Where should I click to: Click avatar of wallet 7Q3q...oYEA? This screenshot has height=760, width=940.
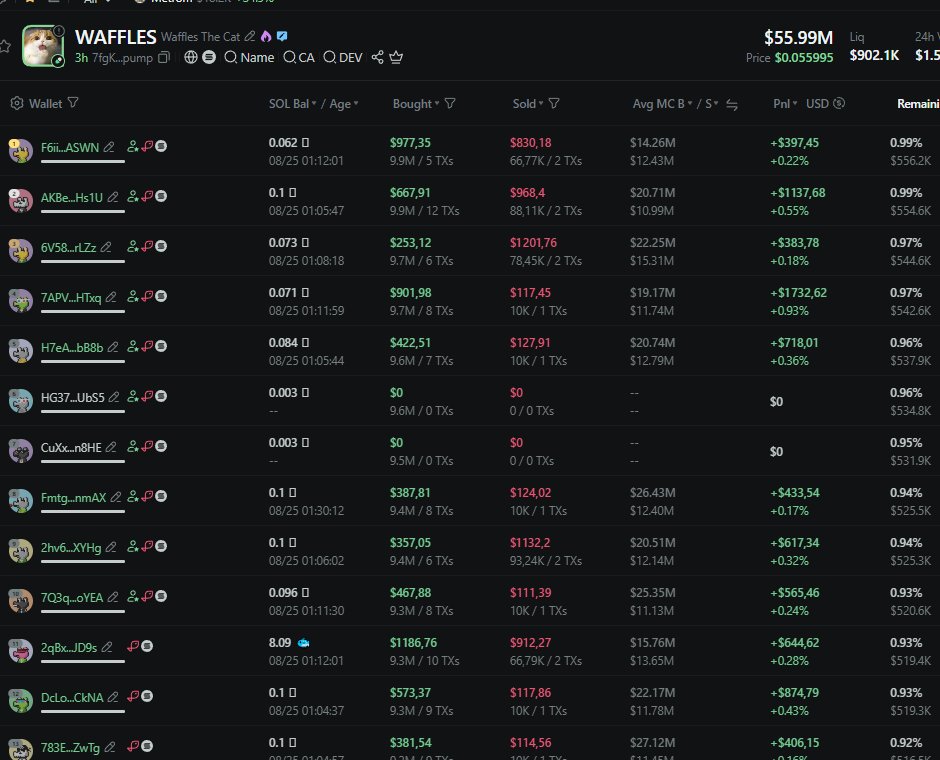(x=20, y=600)
